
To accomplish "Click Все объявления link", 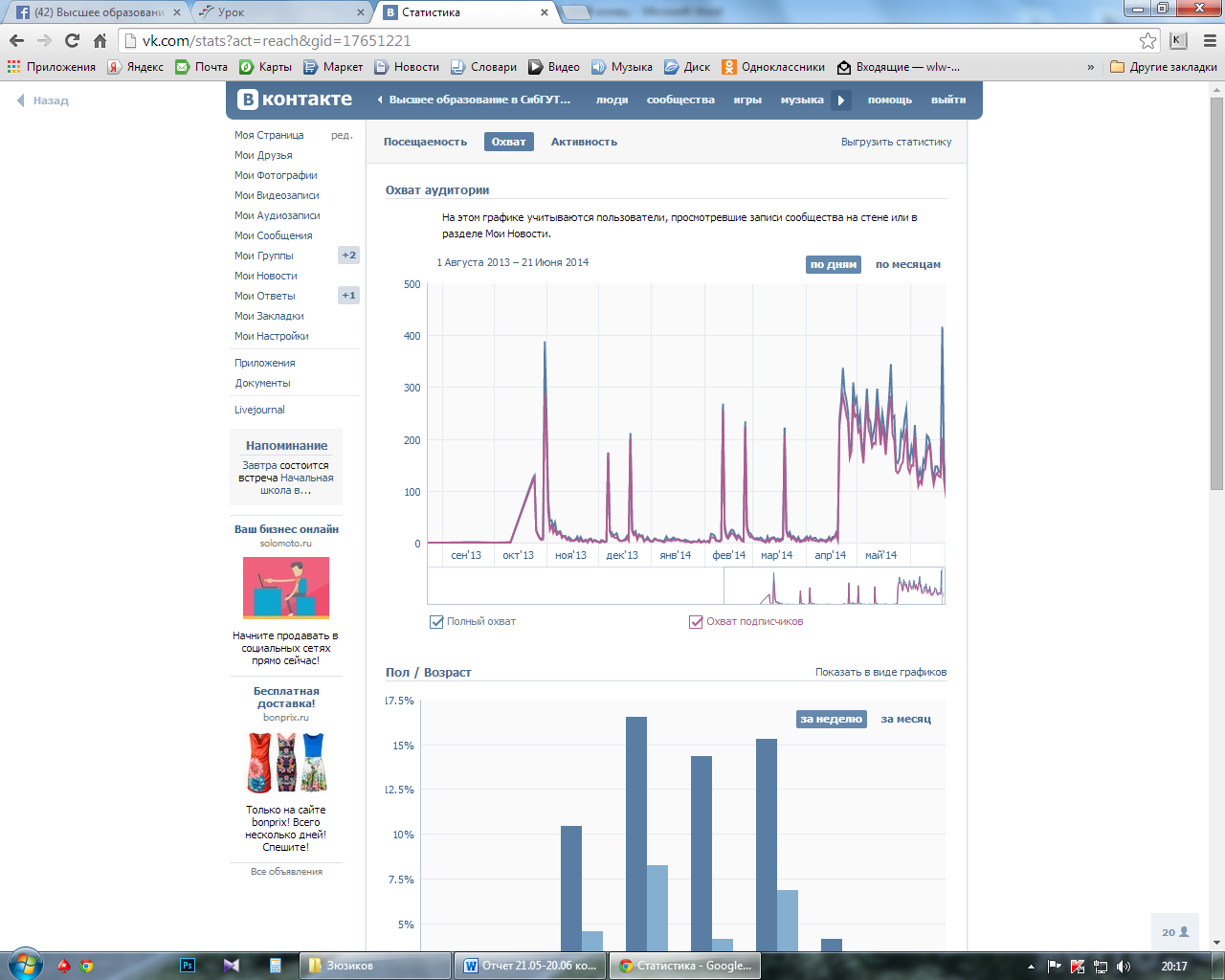I will (286, 872).
